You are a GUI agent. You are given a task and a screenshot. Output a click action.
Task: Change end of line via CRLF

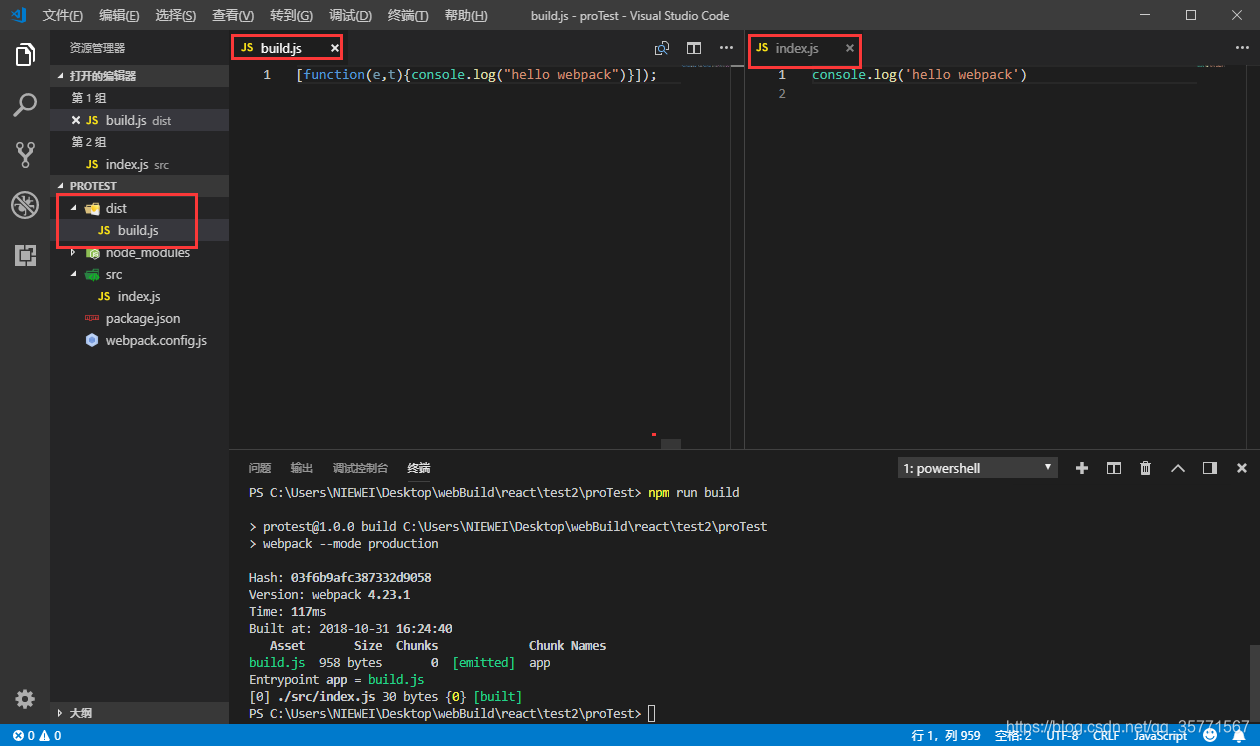point(1106,735)
